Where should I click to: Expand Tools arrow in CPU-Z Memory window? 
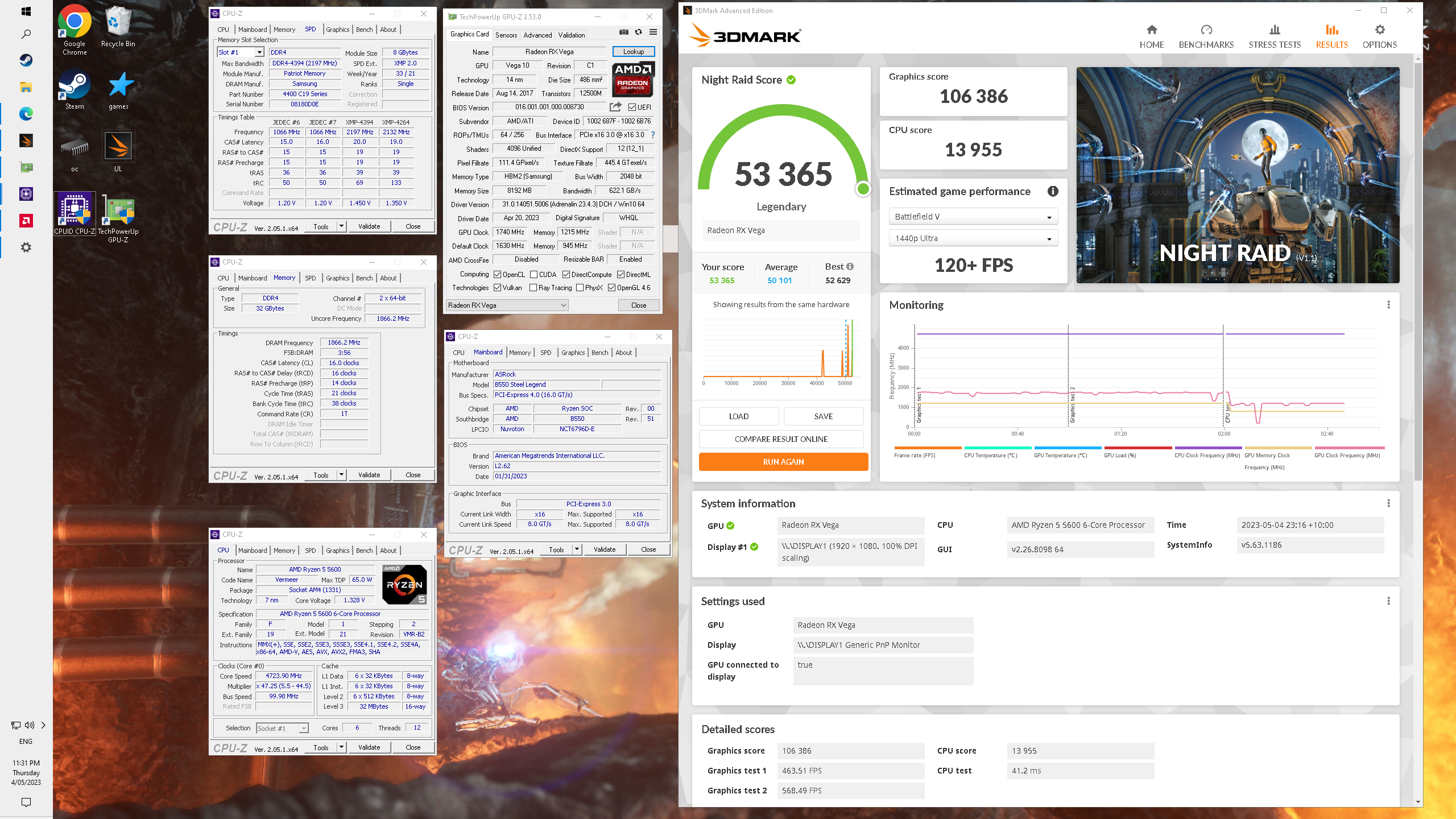coord(341,475)
